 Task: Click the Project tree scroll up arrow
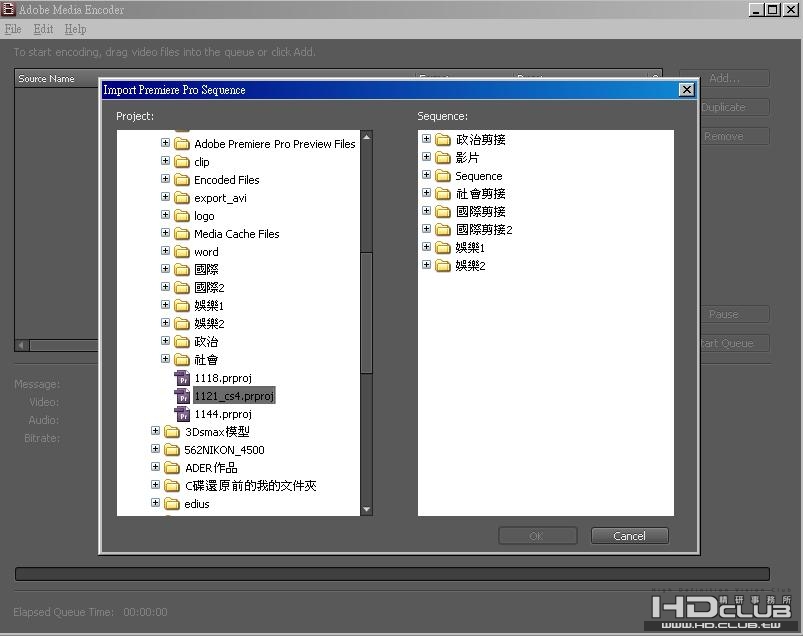pyautogui.click(x=366, y=137)
